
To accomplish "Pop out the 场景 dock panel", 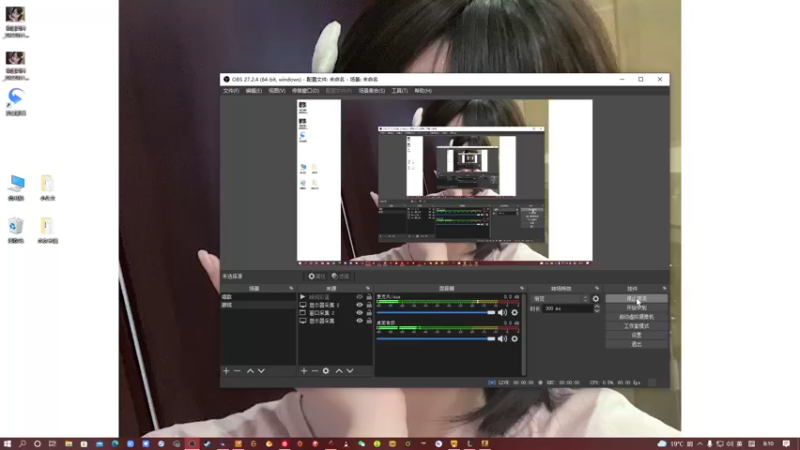I will pyautogui.click(x=291, y=288).
